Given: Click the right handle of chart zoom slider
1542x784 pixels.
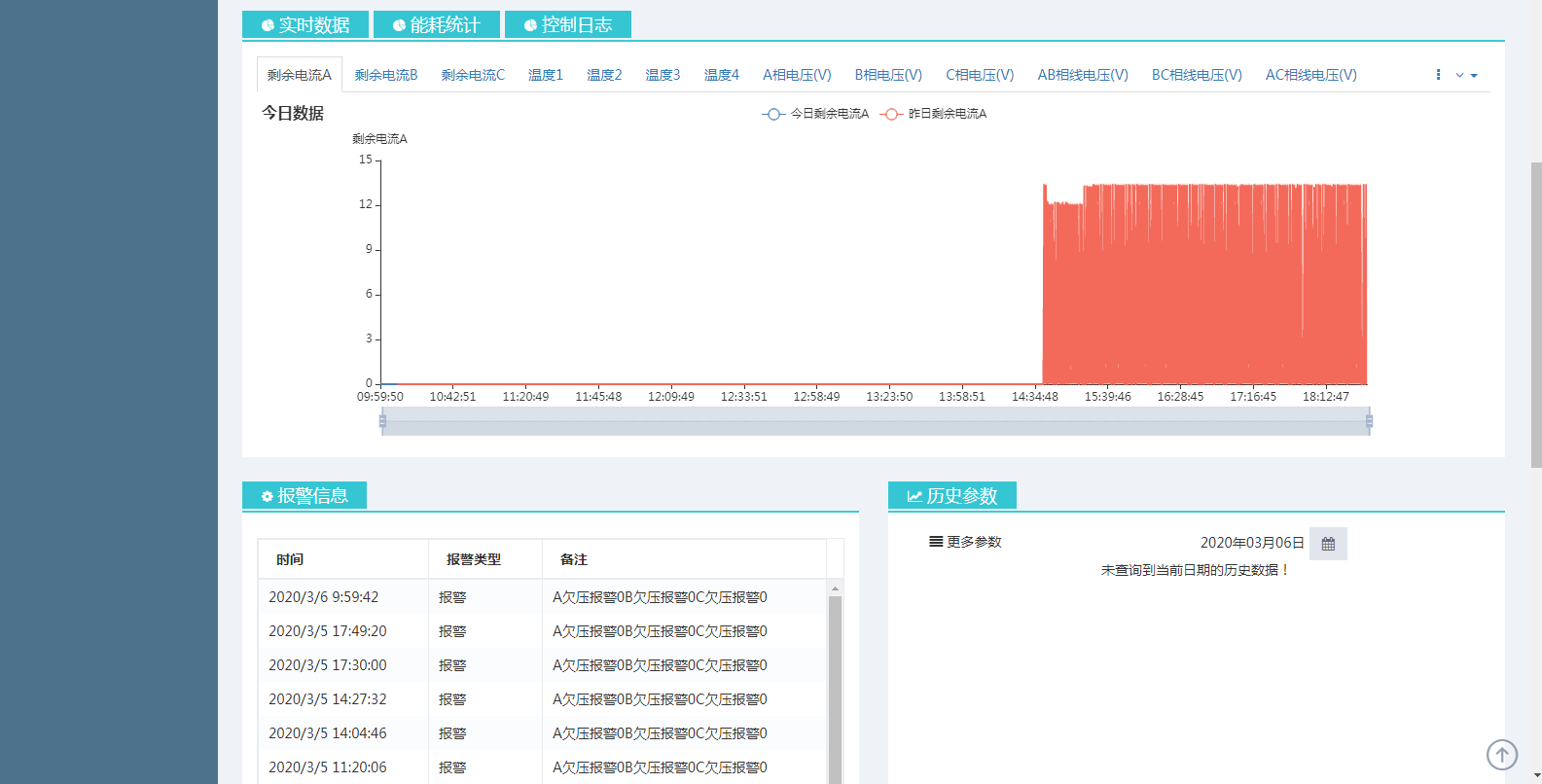Looking at the screenshot, I should [x=1369, y=421].
